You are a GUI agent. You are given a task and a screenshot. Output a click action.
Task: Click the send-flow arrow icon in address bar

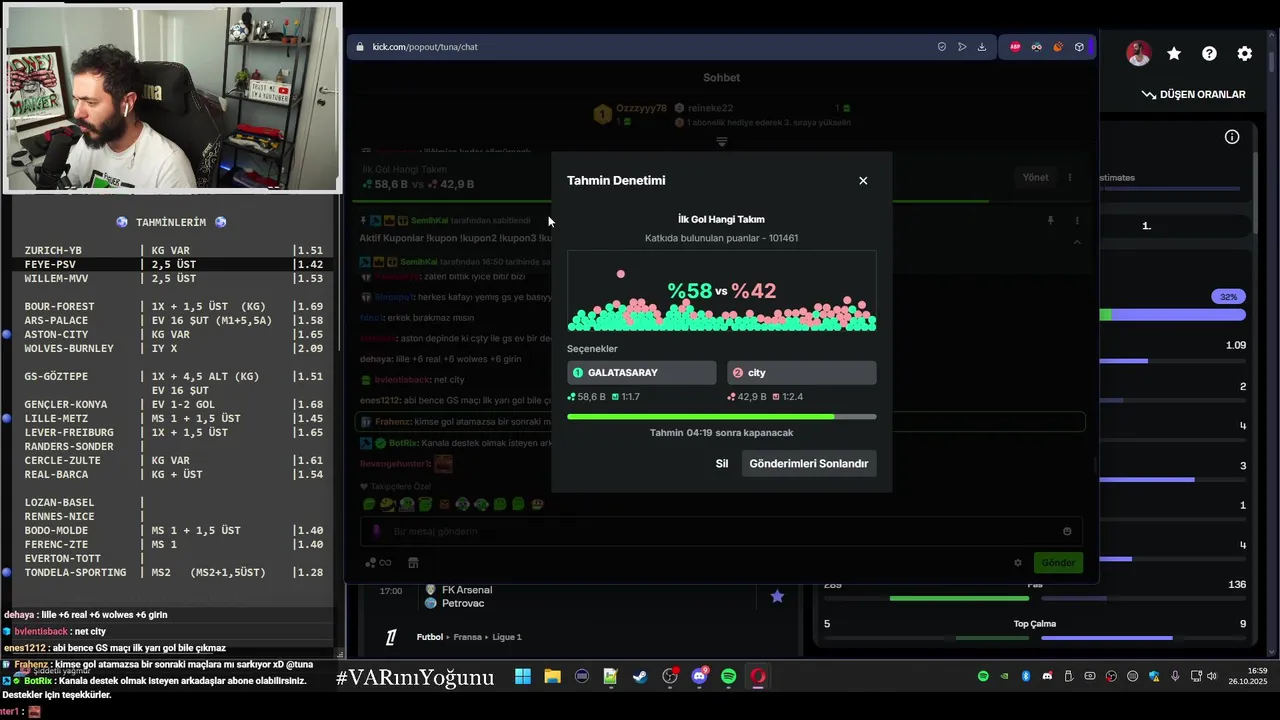[x=962, y=47]
